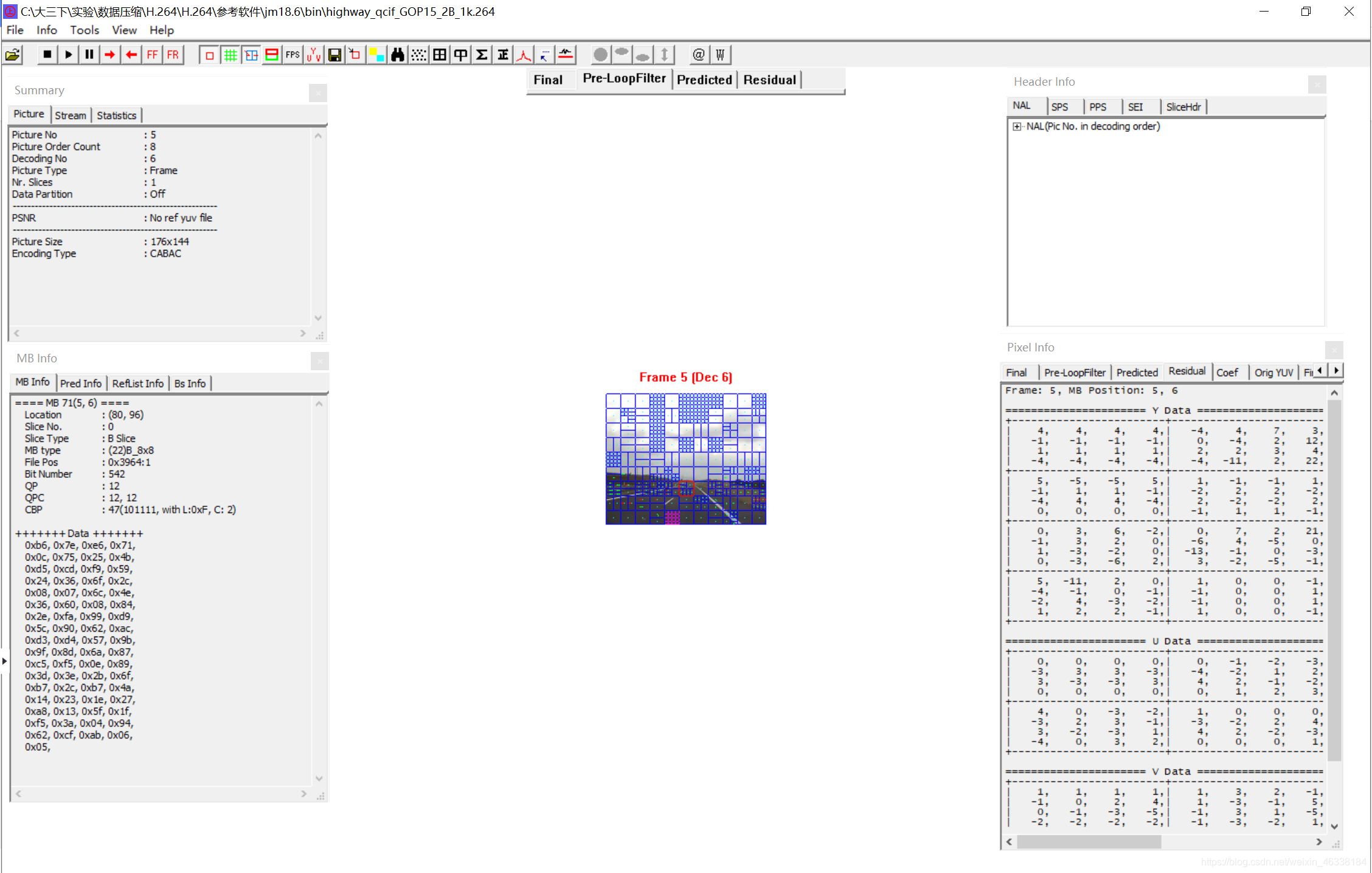Click the @ icon in toolbar
The width and height of the screenshot is (1372, 873).
click(x=699, y=55)
